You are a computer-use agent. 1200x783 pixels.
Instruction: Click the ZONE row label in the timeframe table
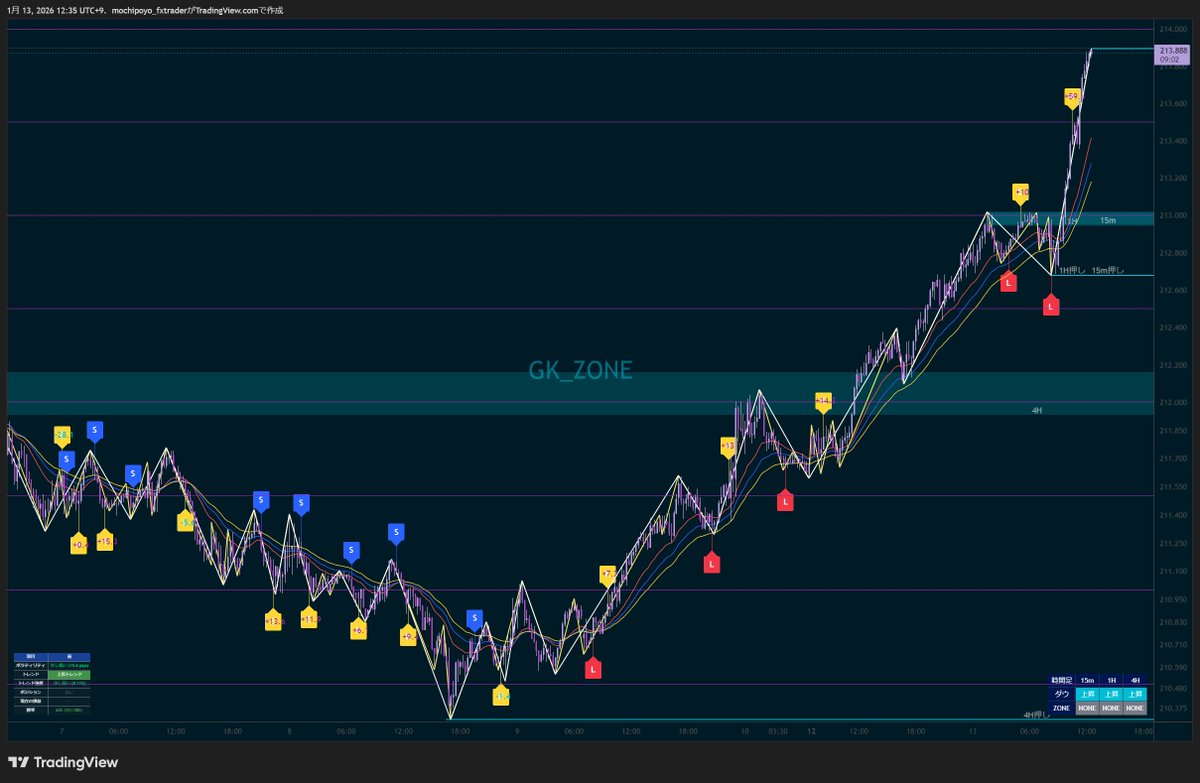pyautogui.click(x=1061, y=708)
